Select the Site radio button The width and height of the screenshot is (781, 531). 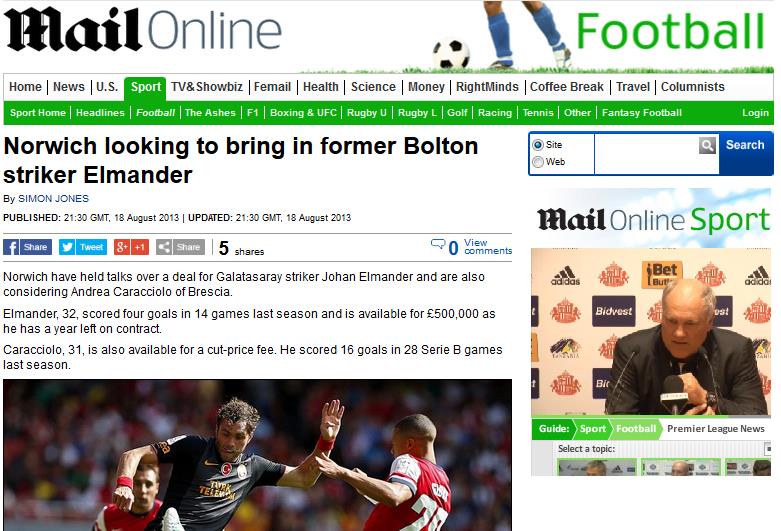tap(538, 145)
